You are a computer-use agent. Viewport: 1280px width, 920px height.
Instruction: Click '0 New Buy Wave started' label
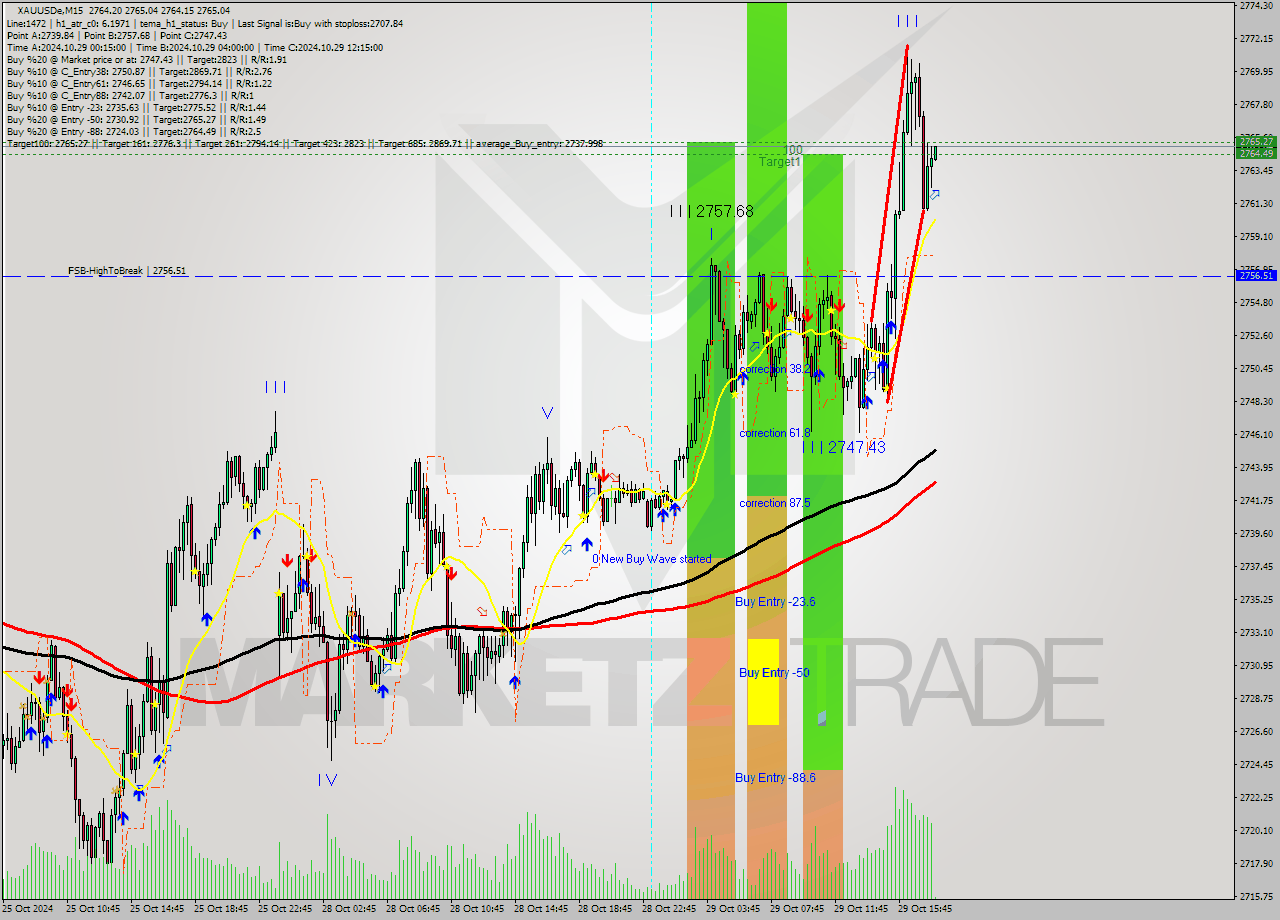coord(652,559)
